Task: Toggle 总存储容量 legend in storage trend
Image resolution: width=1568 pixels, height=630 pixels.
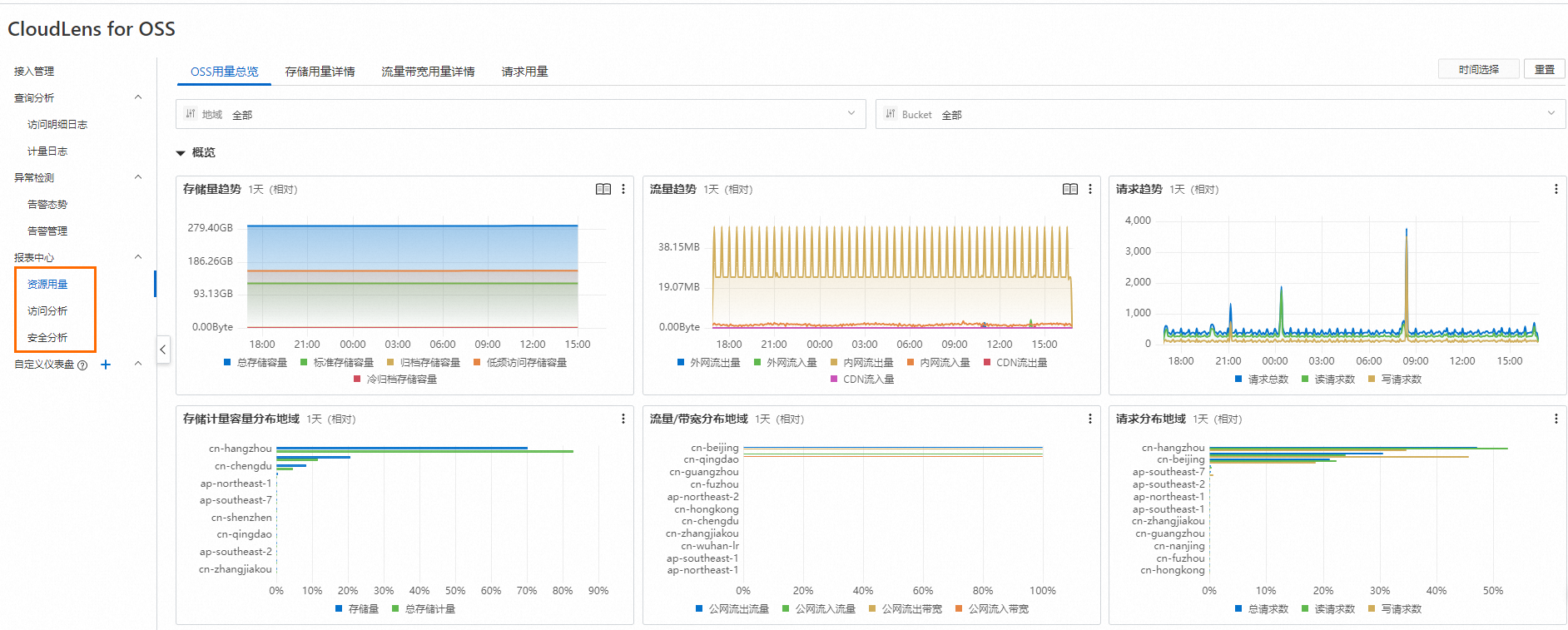Action: coord(256,363)
